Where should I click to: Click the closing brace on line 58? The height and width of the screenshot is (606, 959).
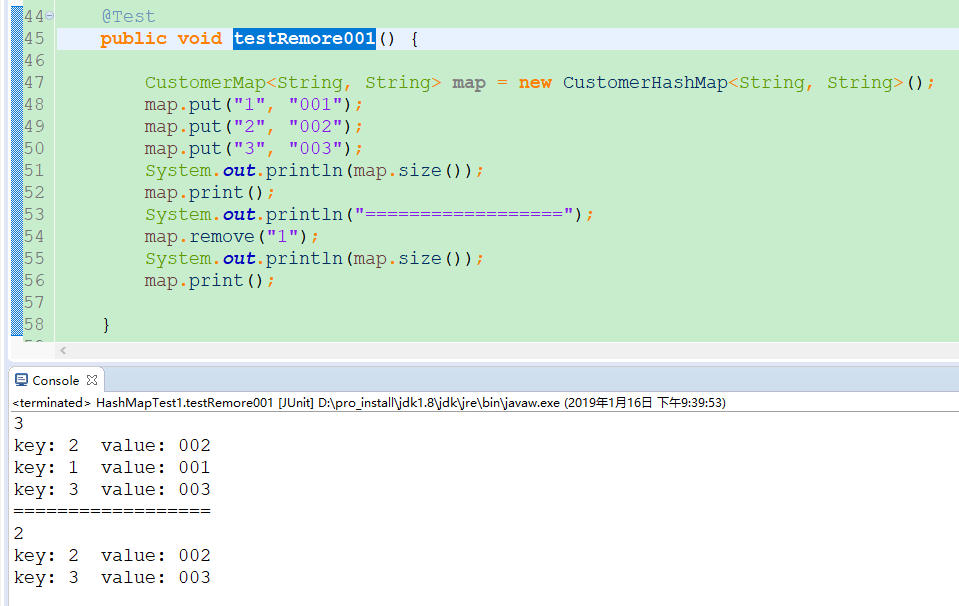pos(106,325)
